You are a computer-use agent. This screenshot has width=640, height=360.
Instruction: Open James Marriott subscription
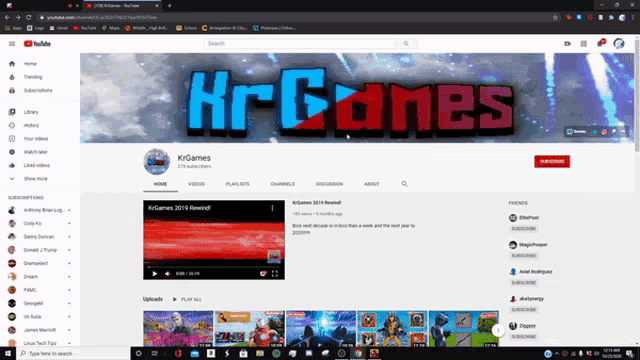40,330
